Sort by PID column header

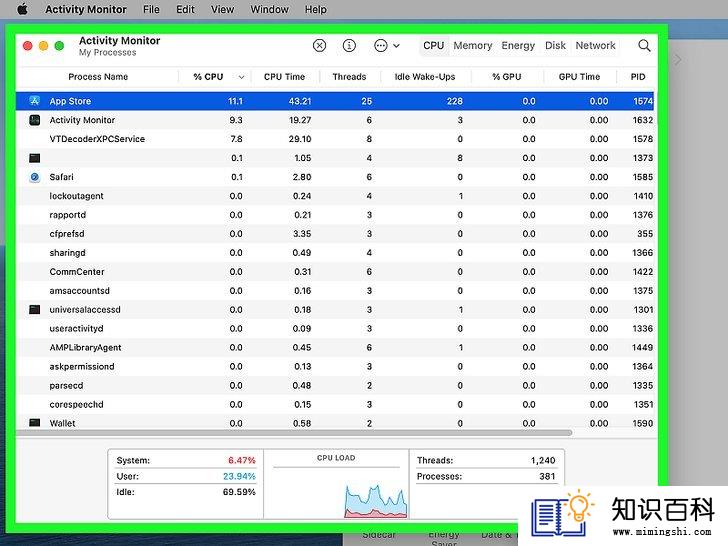(x=637, y=77)
